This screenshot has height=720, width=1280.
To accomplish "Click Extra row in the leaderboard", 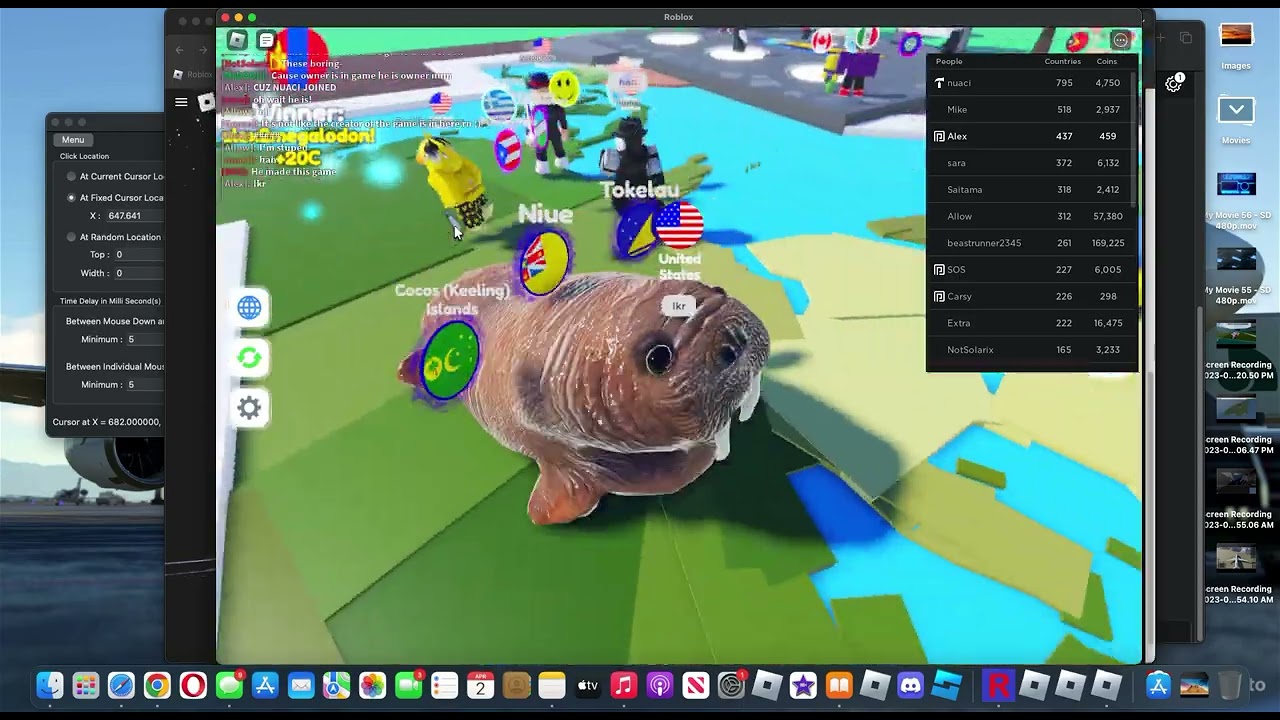I will 1030,323.
